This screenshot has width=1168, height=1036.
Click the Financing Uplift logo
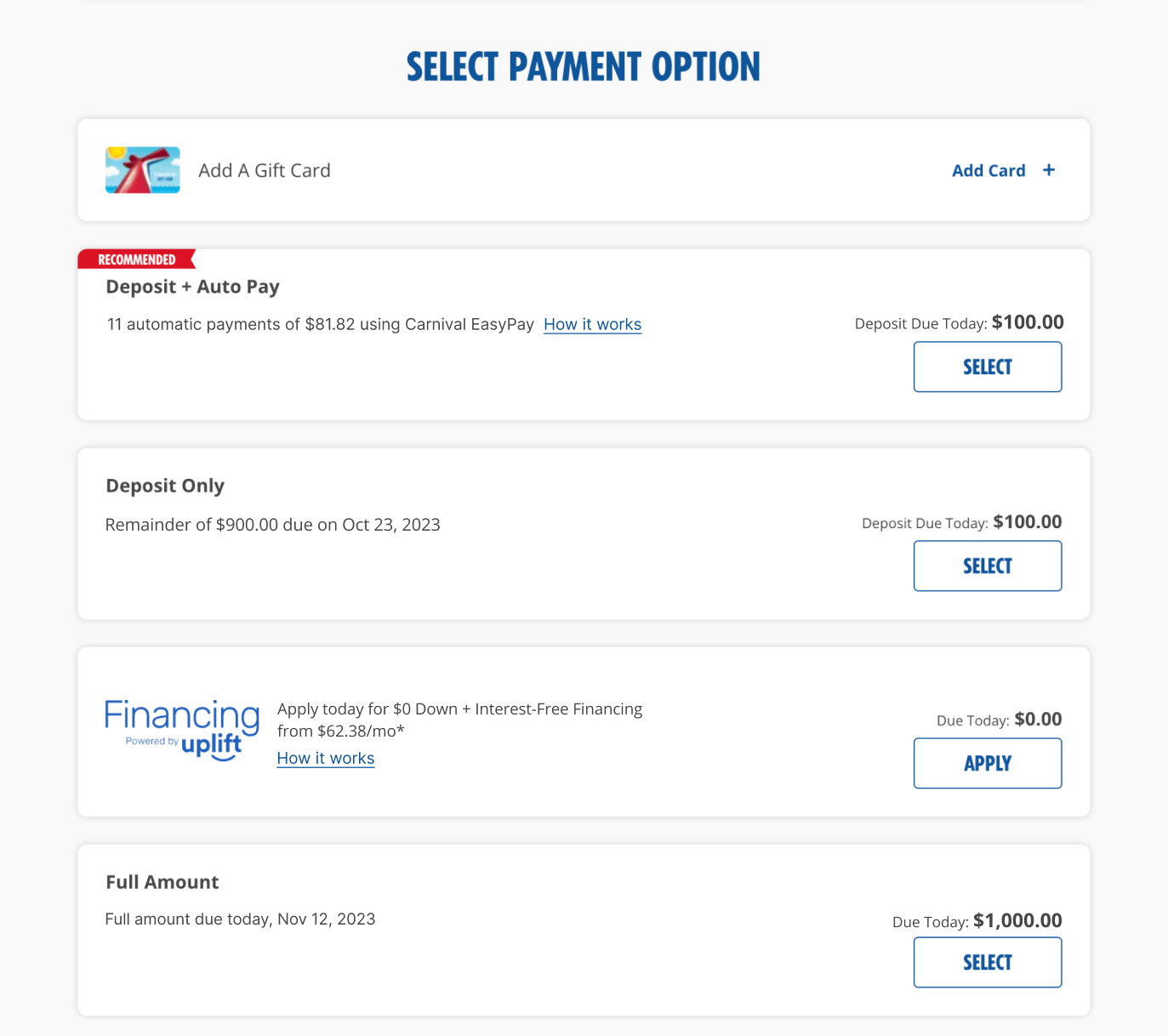coord(182,730)
